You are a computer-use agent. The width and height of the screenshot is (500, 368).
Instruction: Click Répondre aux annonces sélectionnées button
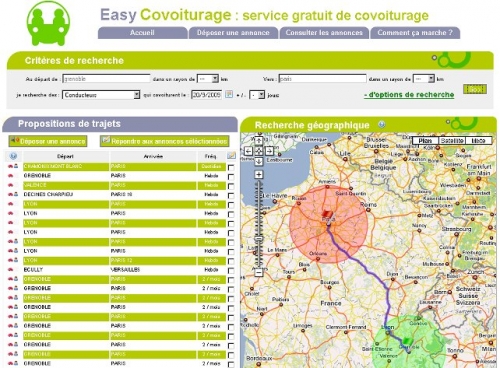pyautogui.click(x=165, y=141)
